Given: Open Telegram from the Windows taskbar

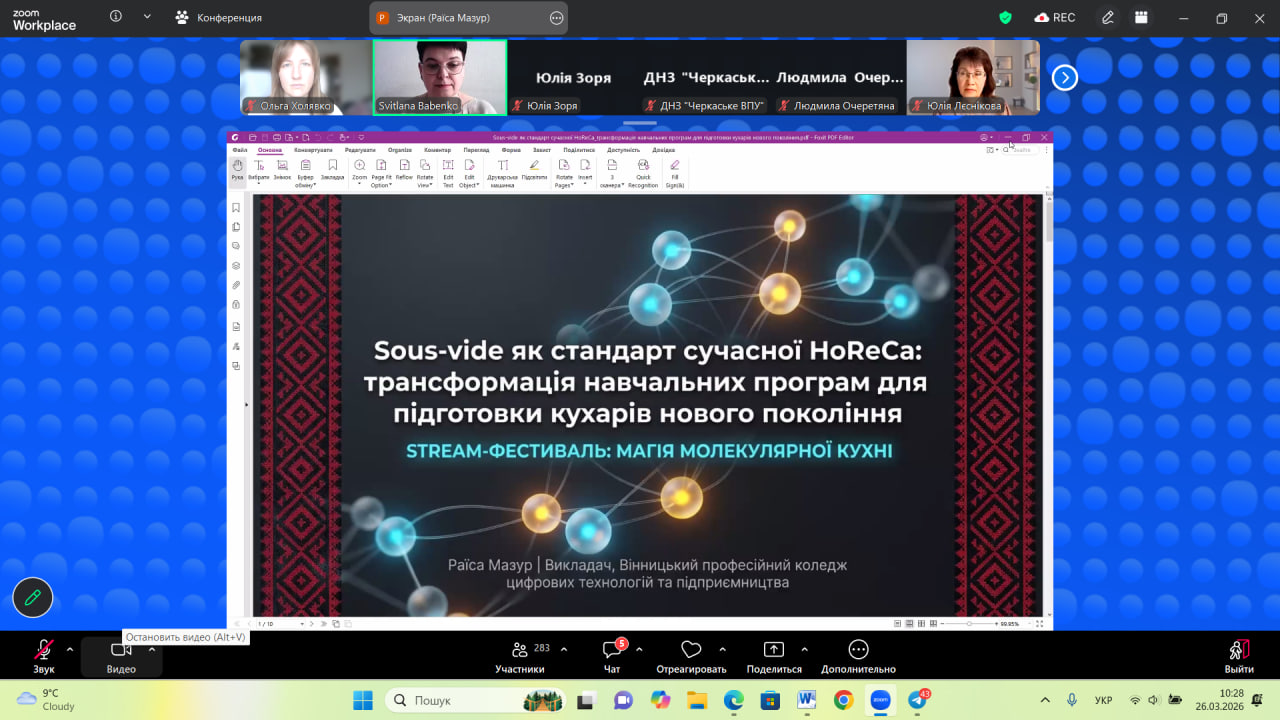Looking at the screenshot, I should (917, 700).
